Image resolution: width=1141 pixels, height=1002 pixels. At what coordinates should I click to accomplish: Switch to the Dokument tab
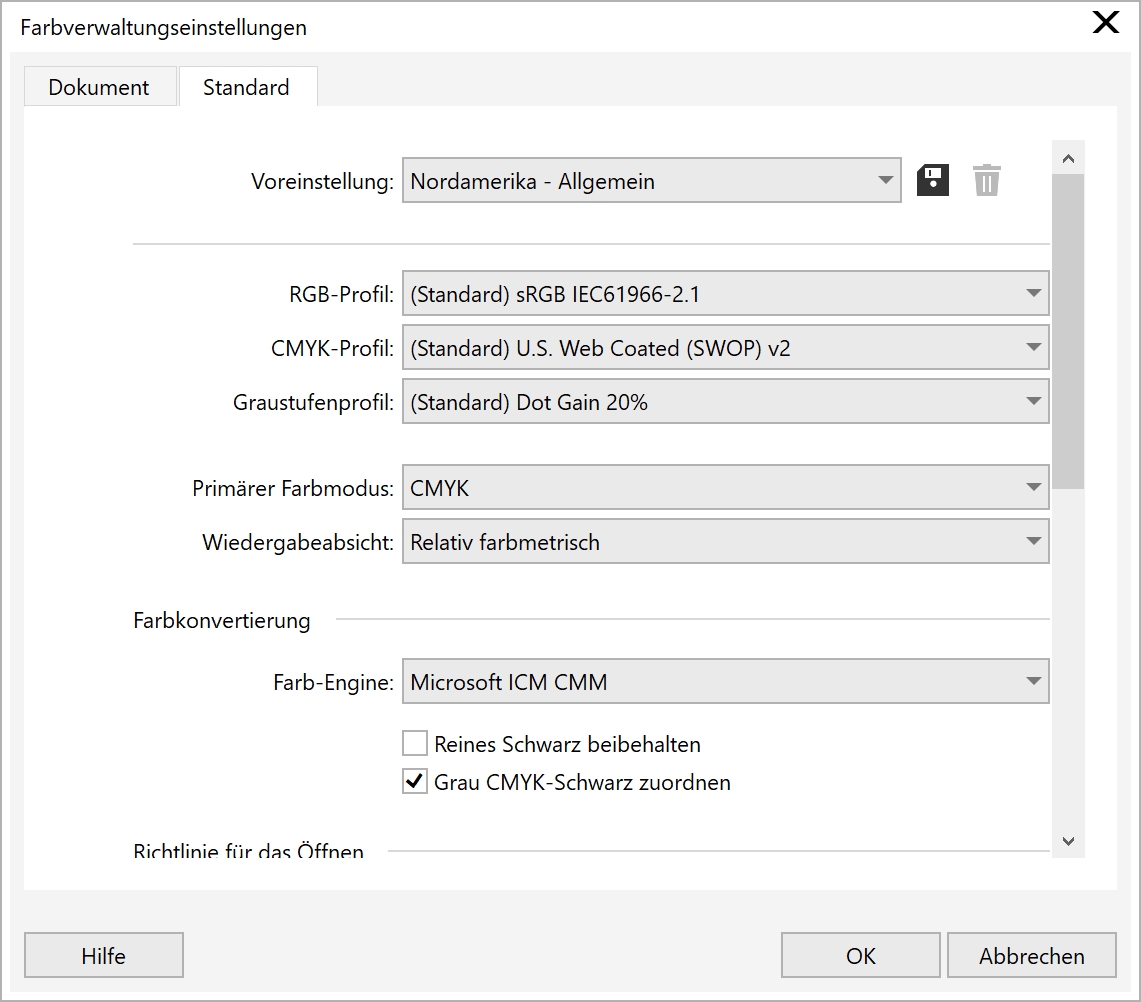(99, 87)
